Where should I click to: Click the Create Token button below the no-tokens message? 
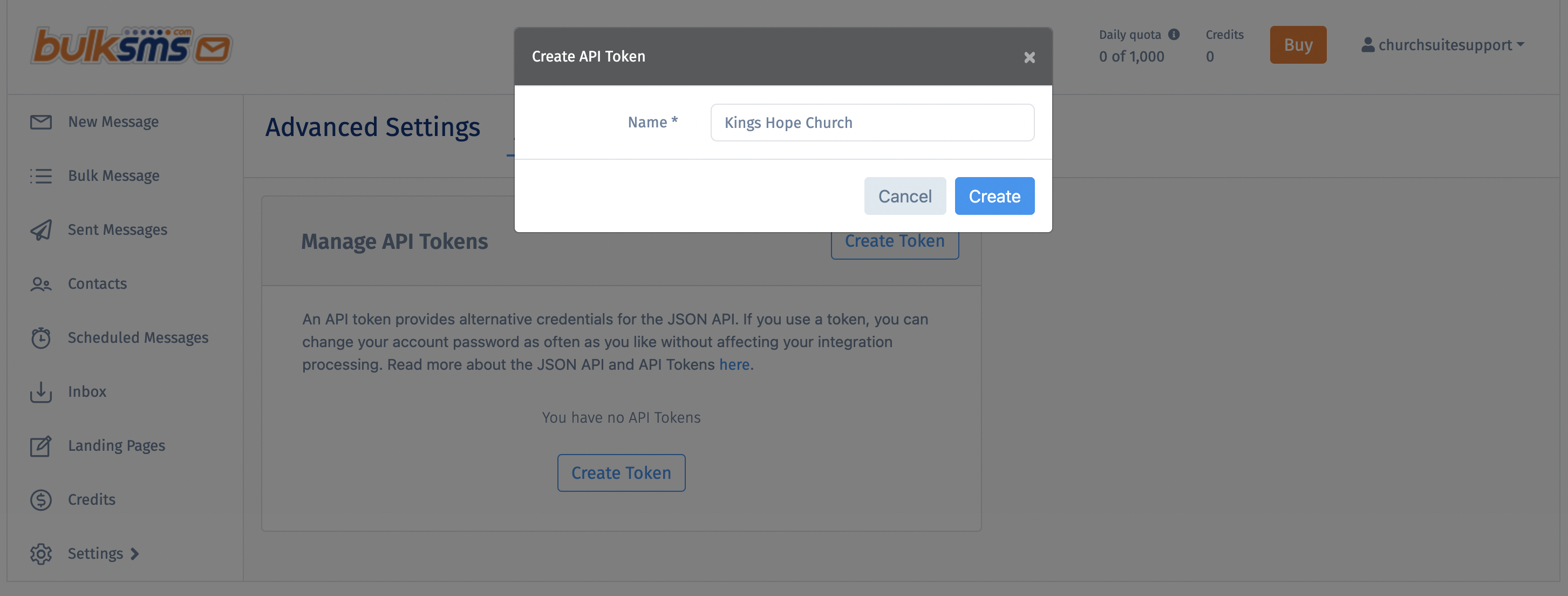621,472
